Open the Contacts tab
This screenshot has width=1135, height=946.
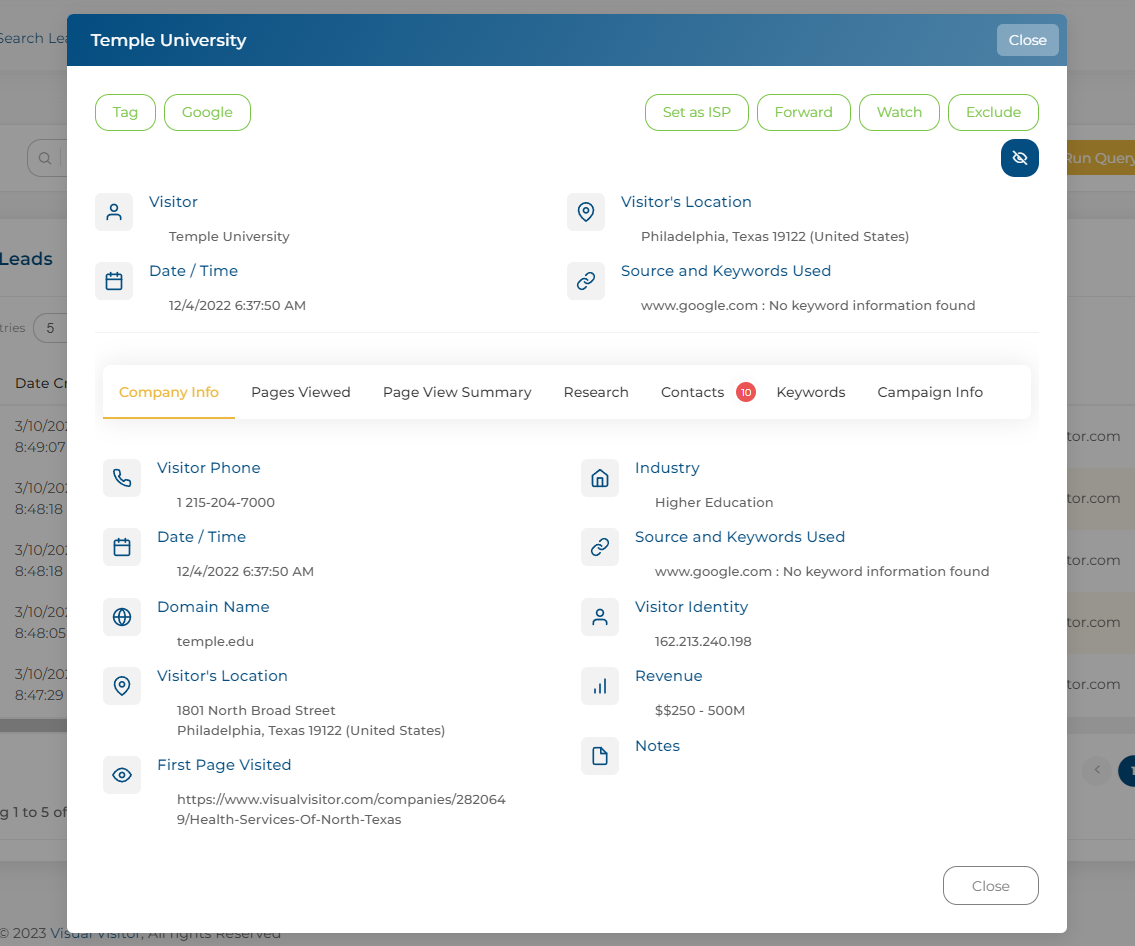(692, 392)
